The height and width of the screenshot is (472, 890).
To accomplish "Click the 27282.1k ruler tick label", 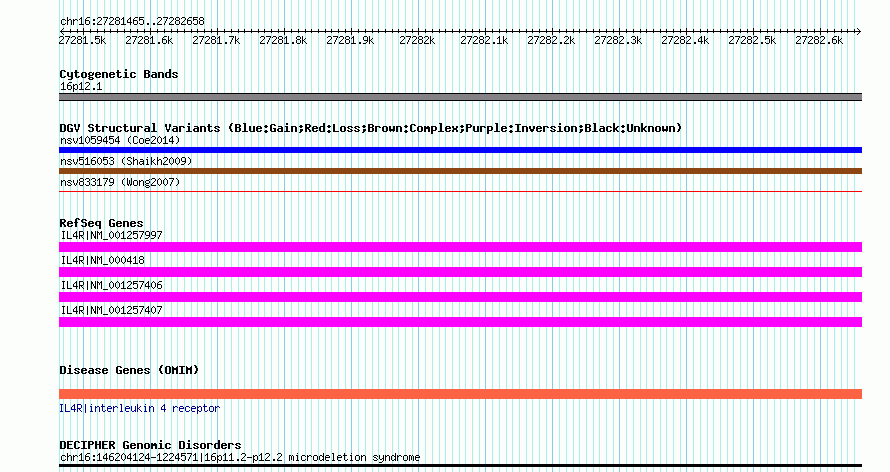I will point(484,40).
